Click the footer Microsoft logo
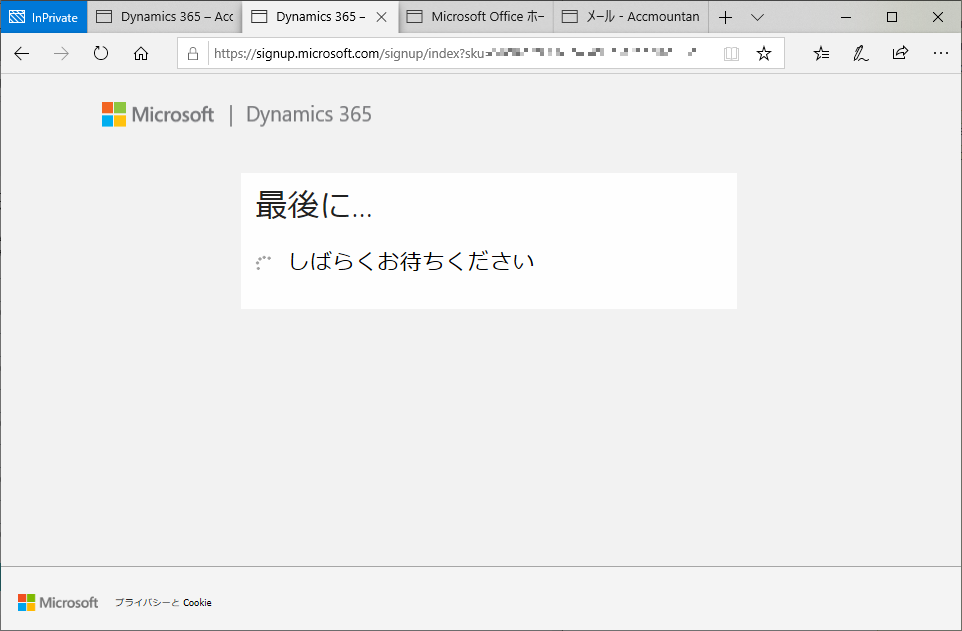This screenshot has height=631, width=962. click(x=58, y=602)
